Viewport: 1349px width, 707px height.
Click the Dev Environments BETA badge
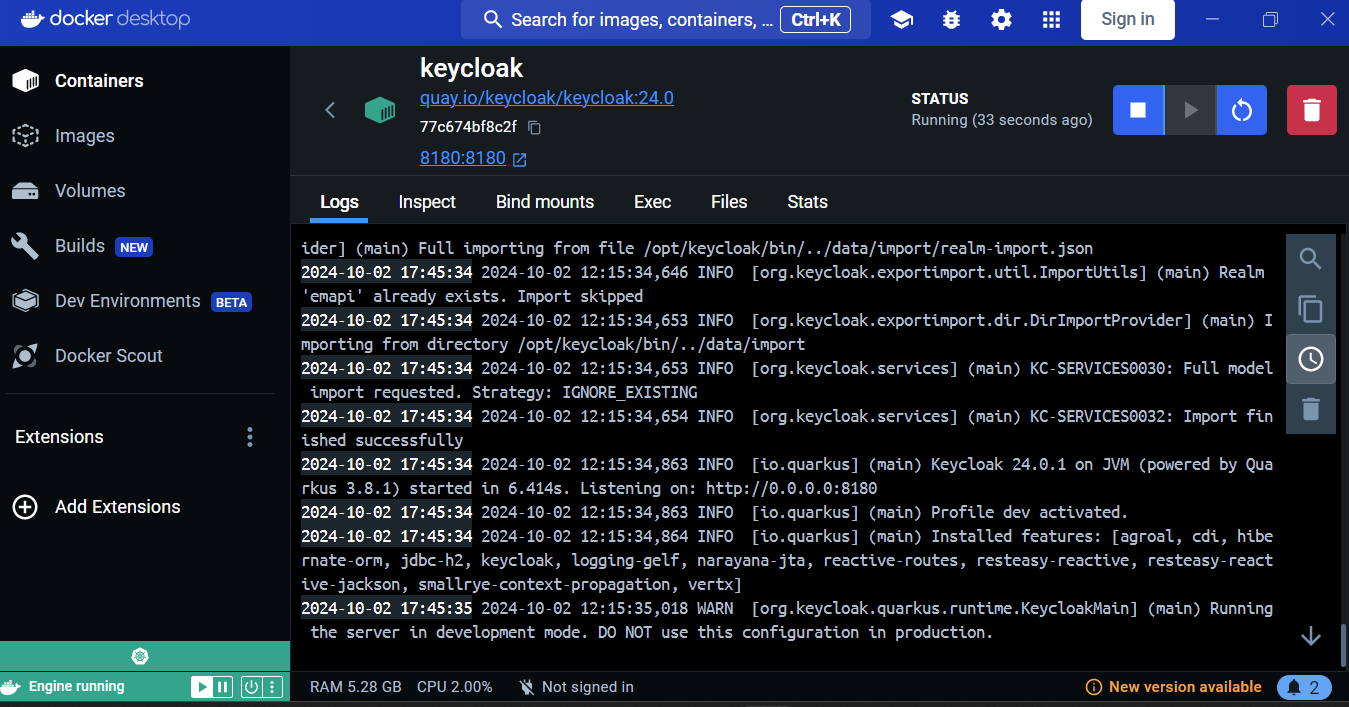click(231, 302)
